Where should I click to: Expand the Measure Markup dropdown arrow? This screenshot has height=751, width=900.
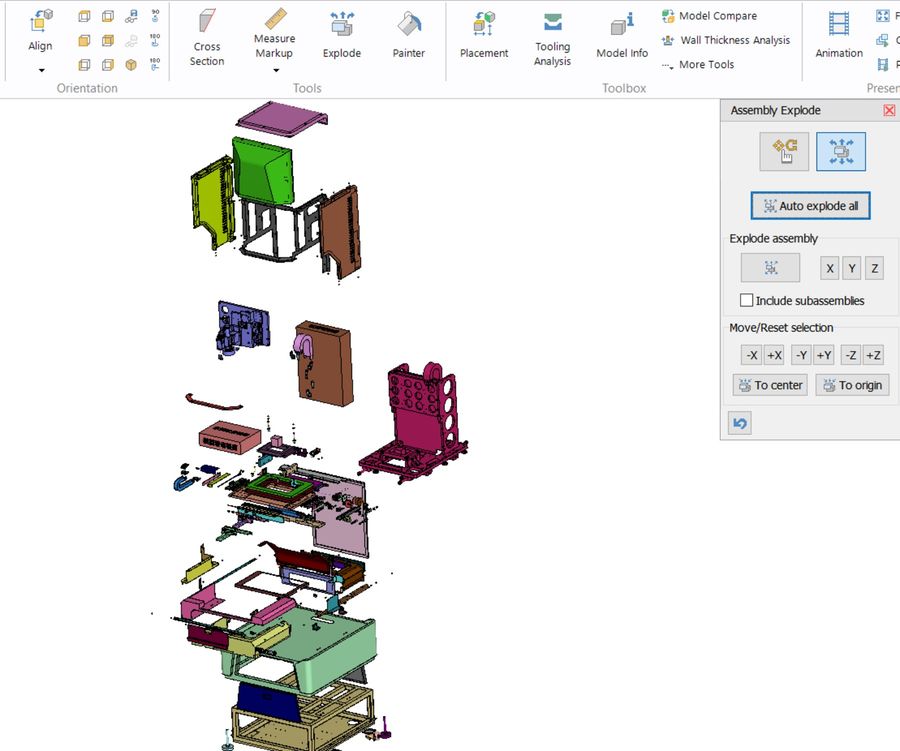click(x=276, y=70)
